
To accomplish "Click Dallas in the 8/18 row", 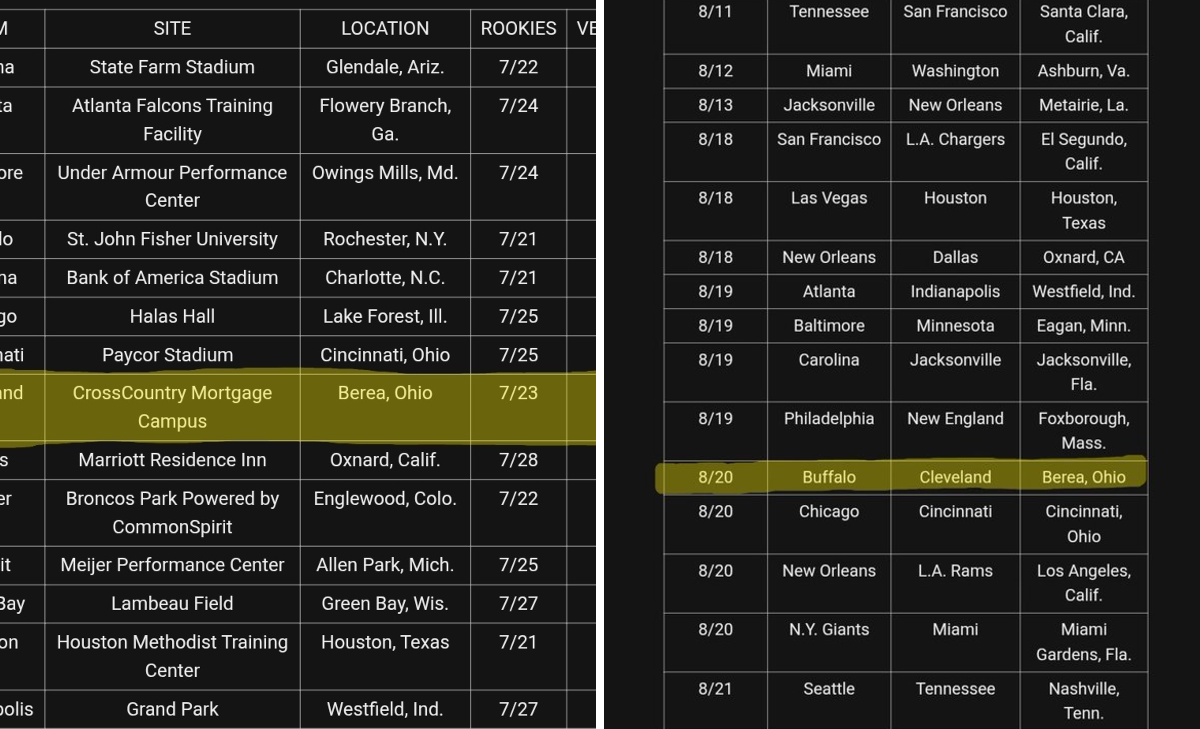I will pos(955,257).
